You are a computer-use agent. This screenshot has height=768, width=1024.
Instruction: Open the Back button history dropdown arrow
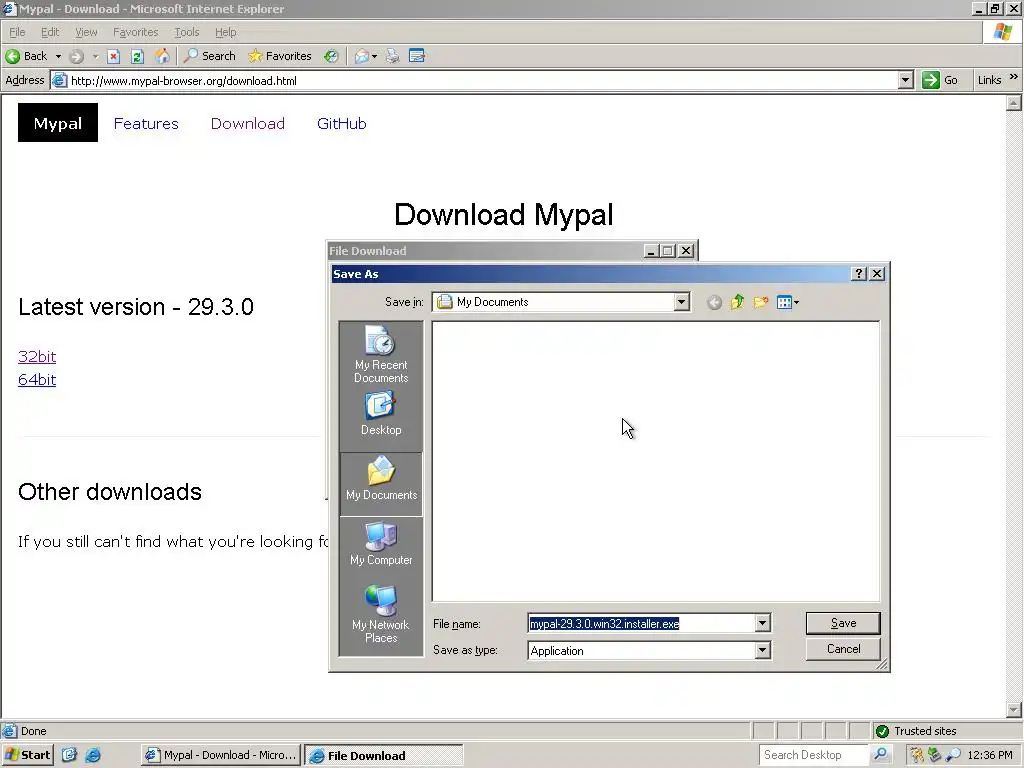click(58, 56)
